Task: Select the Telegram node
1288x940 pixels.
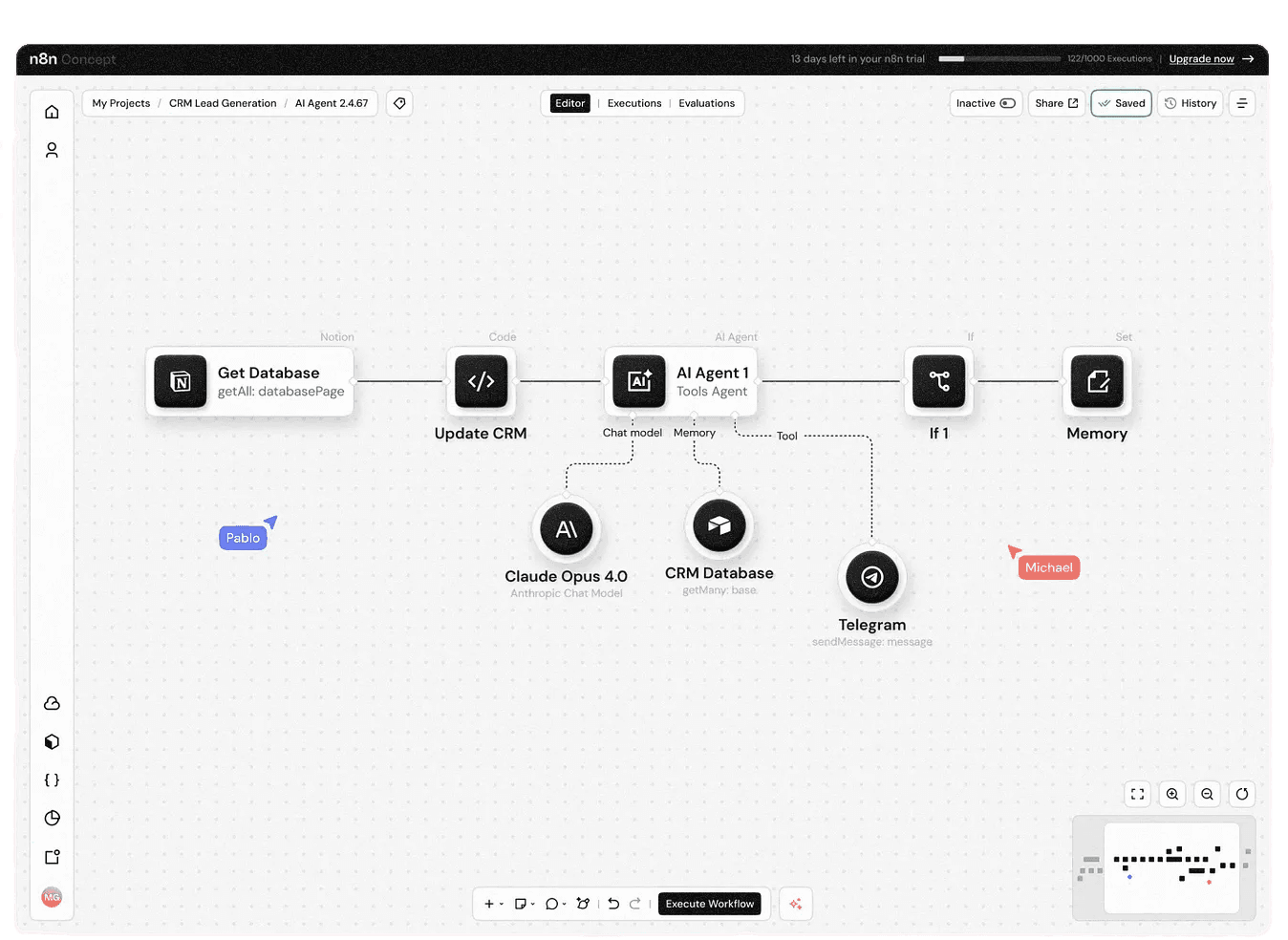Action: pyautogui.click(x=872, y=577)
